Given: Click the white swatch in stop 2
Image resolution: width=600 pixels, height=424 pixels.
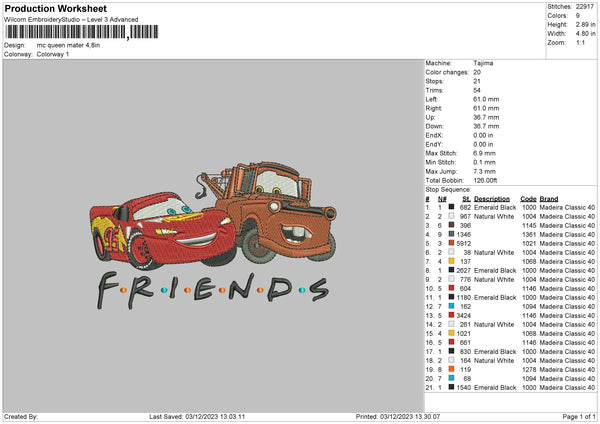Looking at the screenshot, I should pyautogui.click(x=452, y=217).
